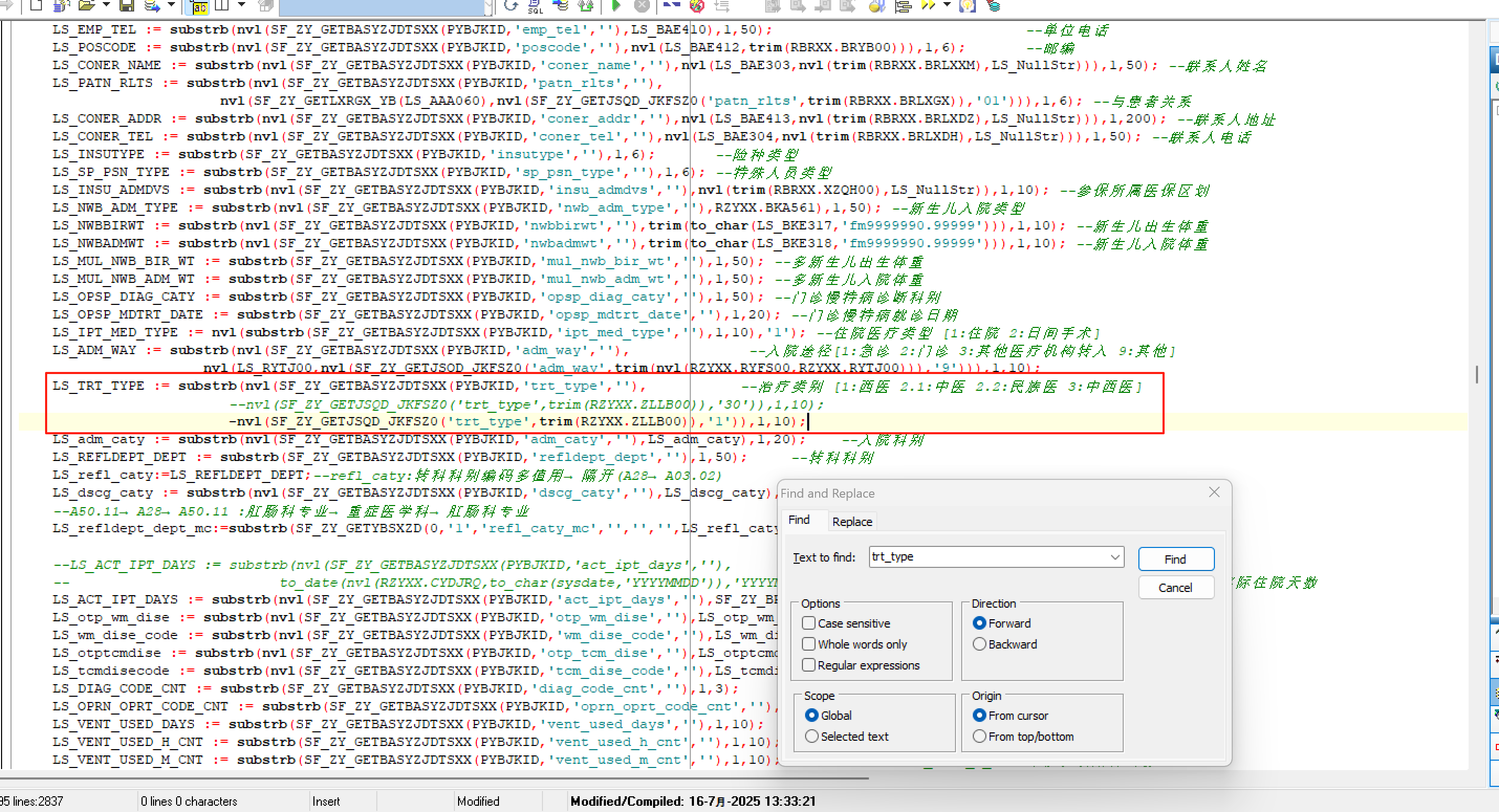Screen dimensions: 1499x812
Task: Select the Backward direction radio button
Action: [980, 644]
